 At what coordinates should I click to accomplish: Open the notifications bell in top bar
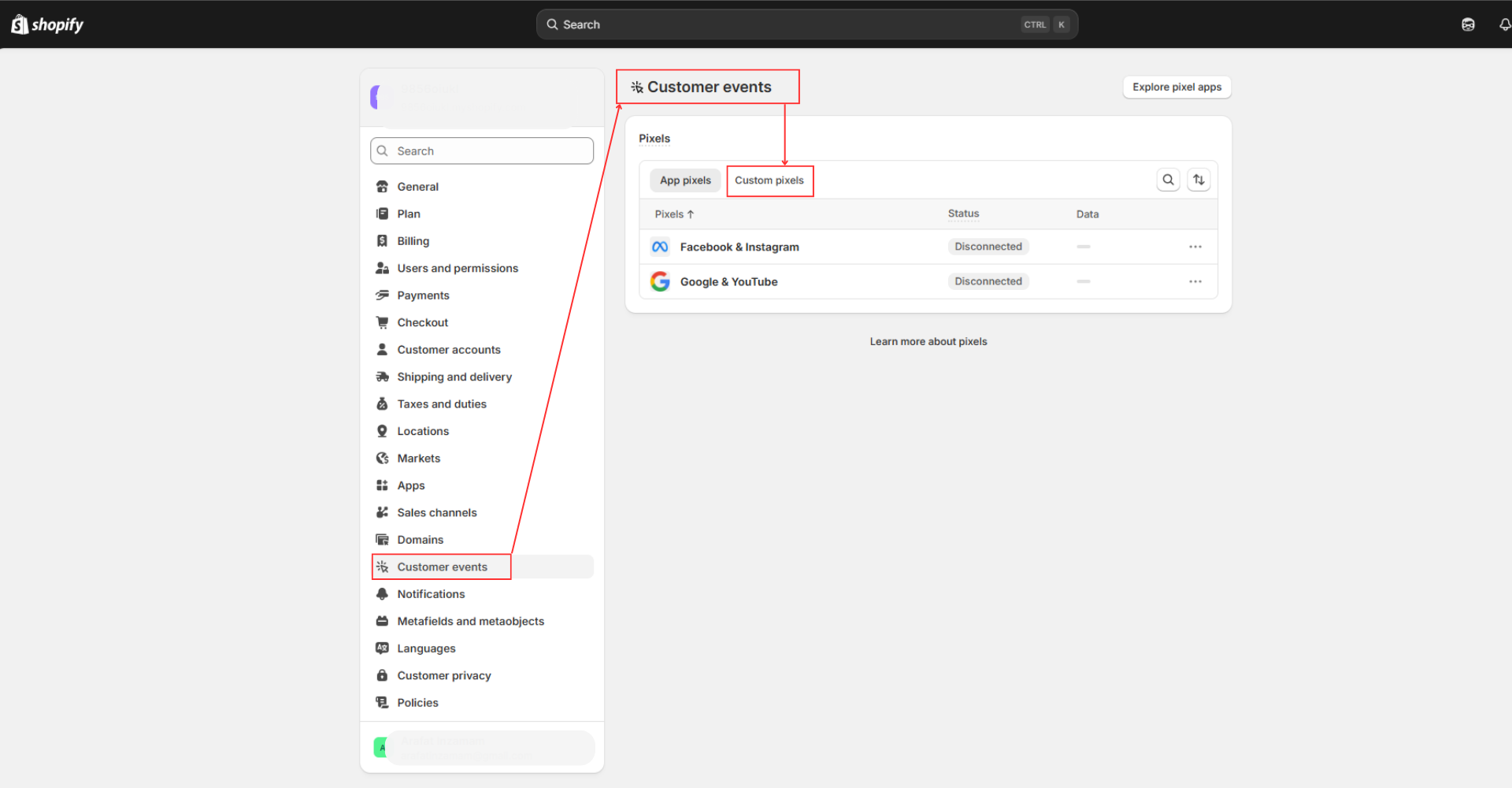pos(1505,24)
